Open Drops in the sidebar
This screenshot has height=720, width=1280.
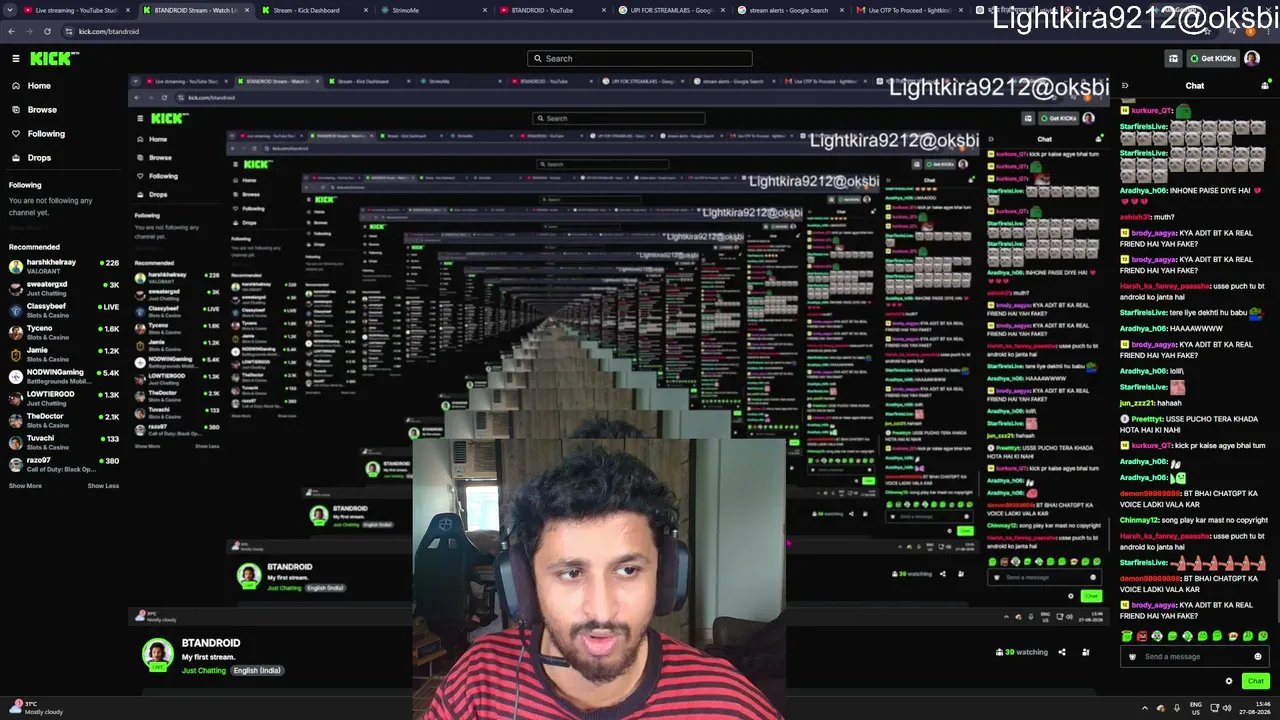[x=39, y=158]
